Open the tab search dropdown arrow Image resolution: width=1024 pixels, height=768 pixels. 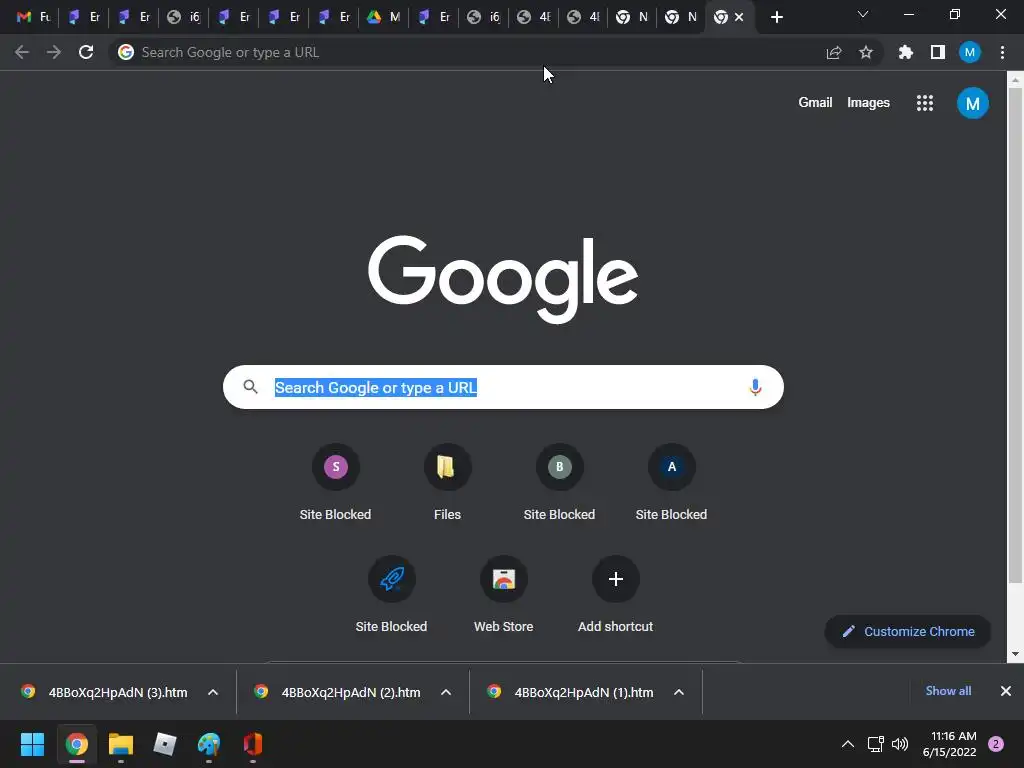pyautogui.click(x=863, y=14)
